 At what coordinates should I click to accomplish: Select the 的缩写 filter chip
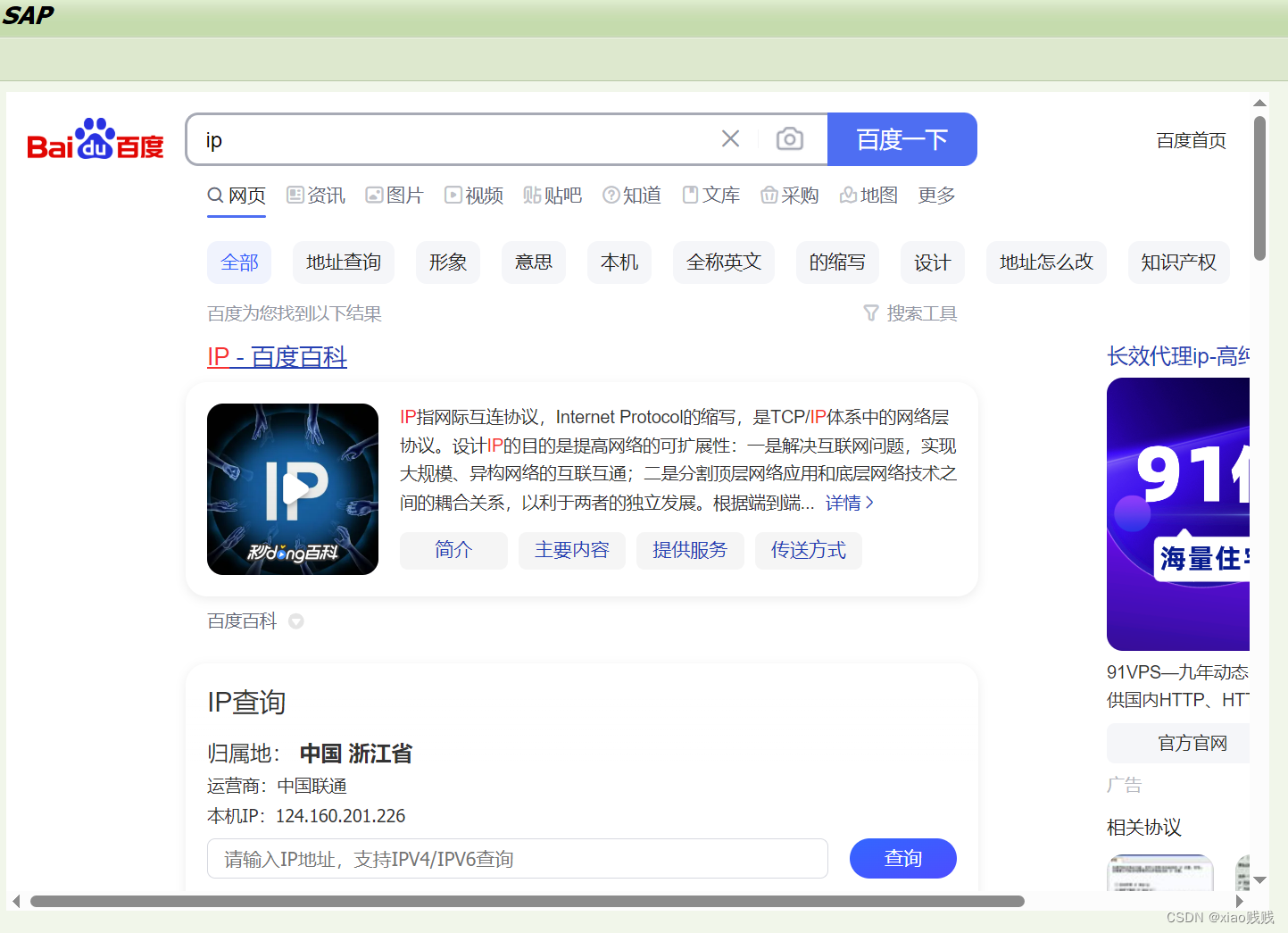[x=837, y=262]
